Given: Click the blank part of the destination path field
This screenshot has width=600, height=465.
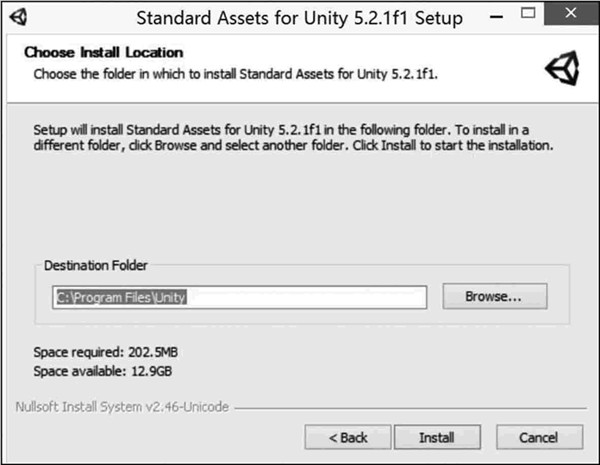Looking at the screenshot, I should coord(310,297).
